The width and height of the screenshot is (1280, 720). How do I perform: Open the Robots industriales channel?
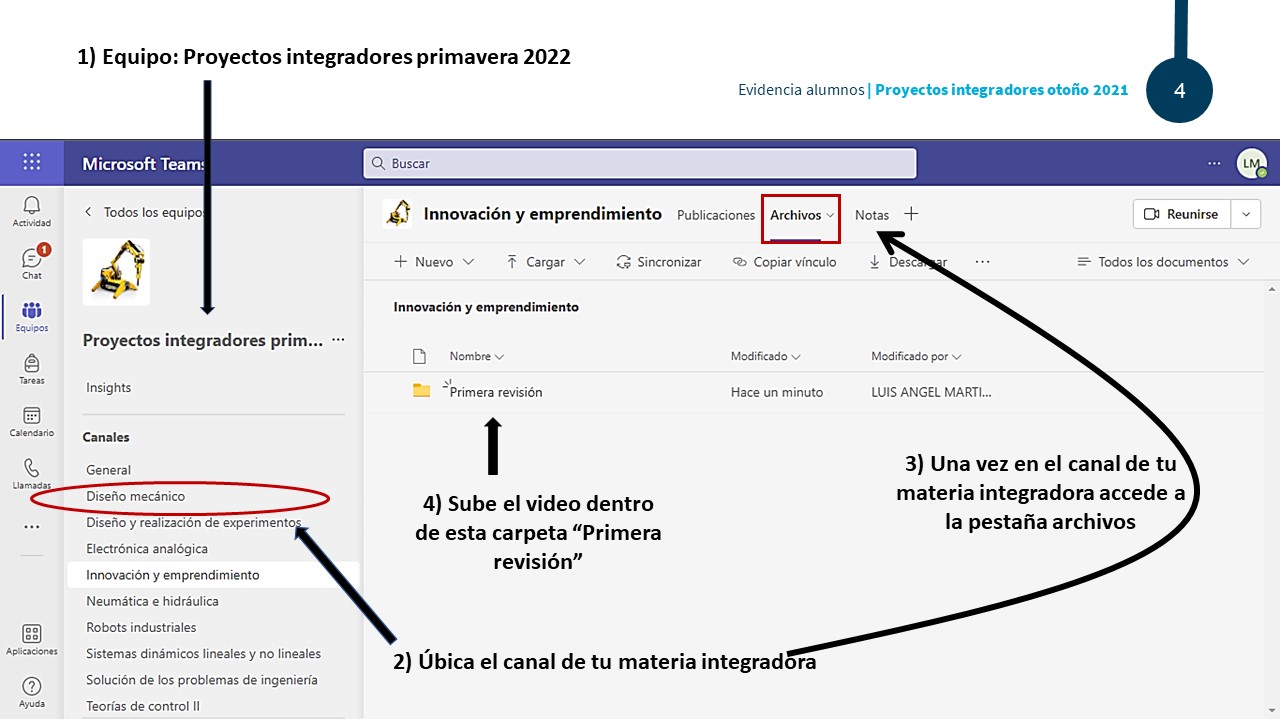[x=141, y=628]
